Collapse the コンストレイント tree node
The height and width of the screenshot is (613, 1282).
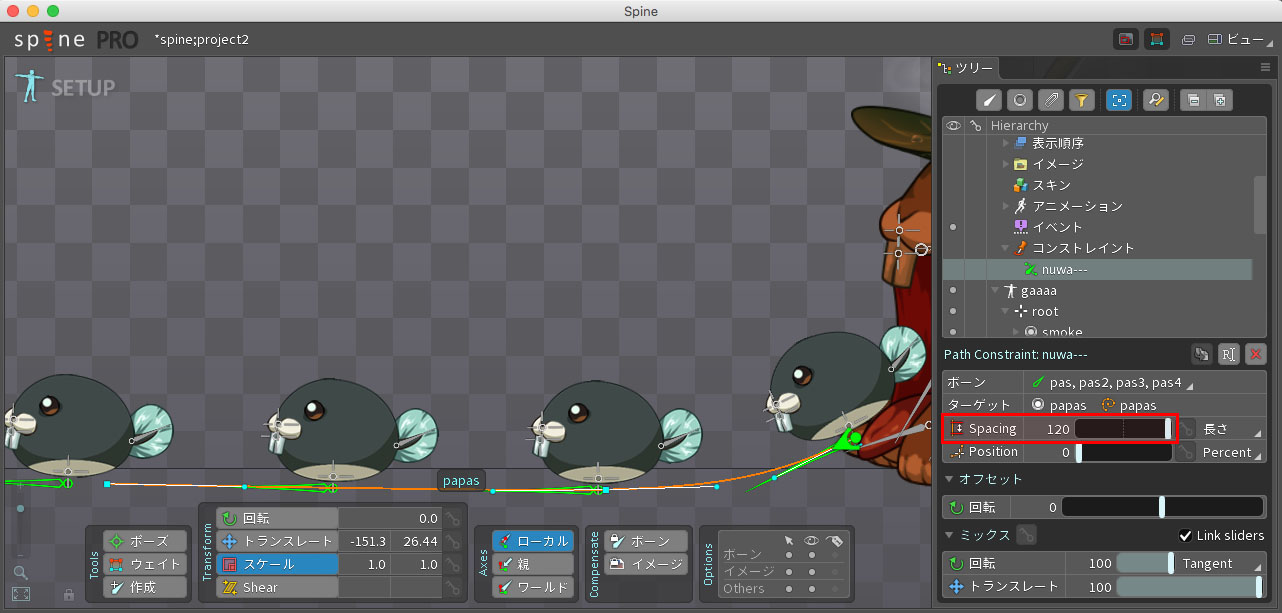tap(1007, 248)
